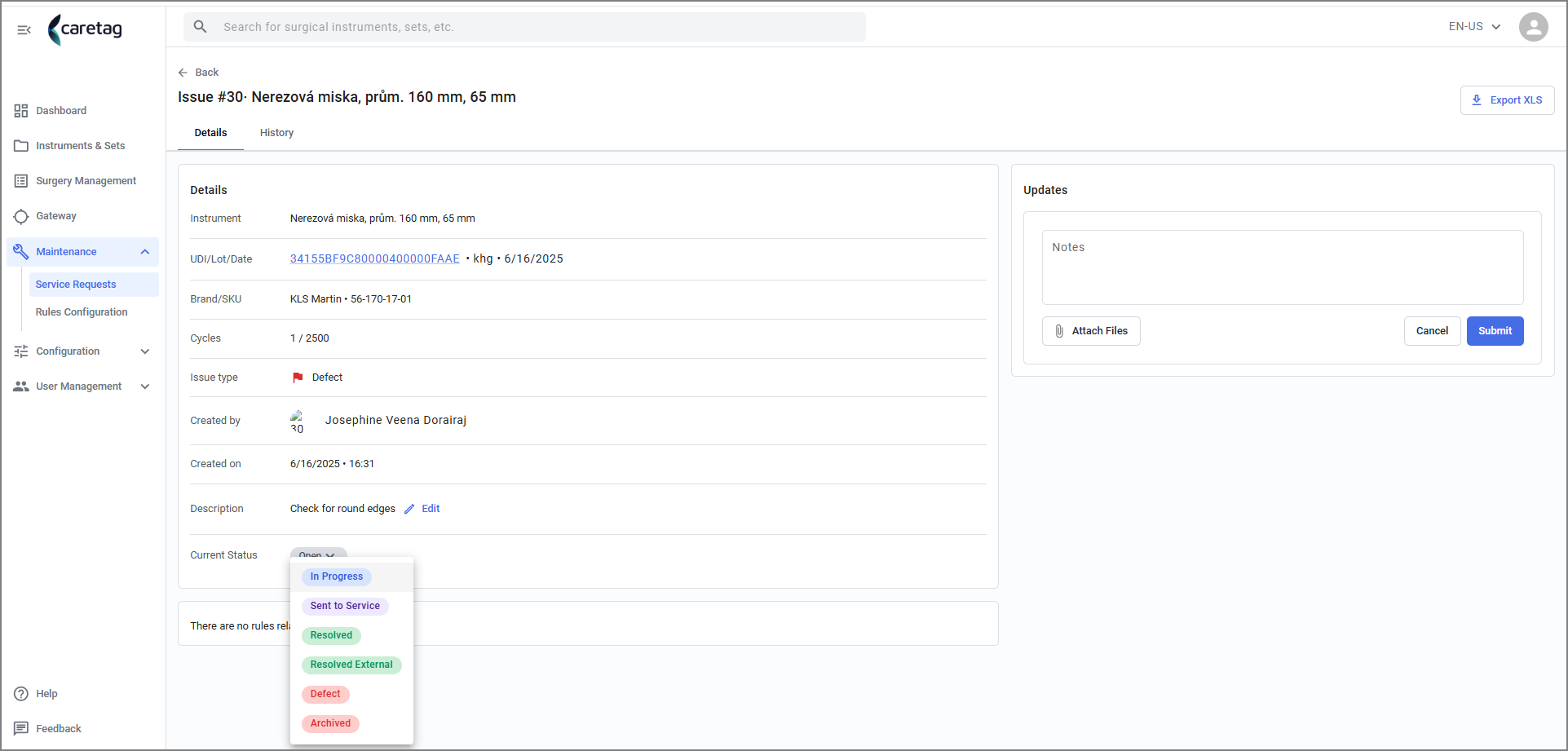Click the pencil Edit icon beside description
The height and width of the screenshot is (751, 1568).
[409, 509]
